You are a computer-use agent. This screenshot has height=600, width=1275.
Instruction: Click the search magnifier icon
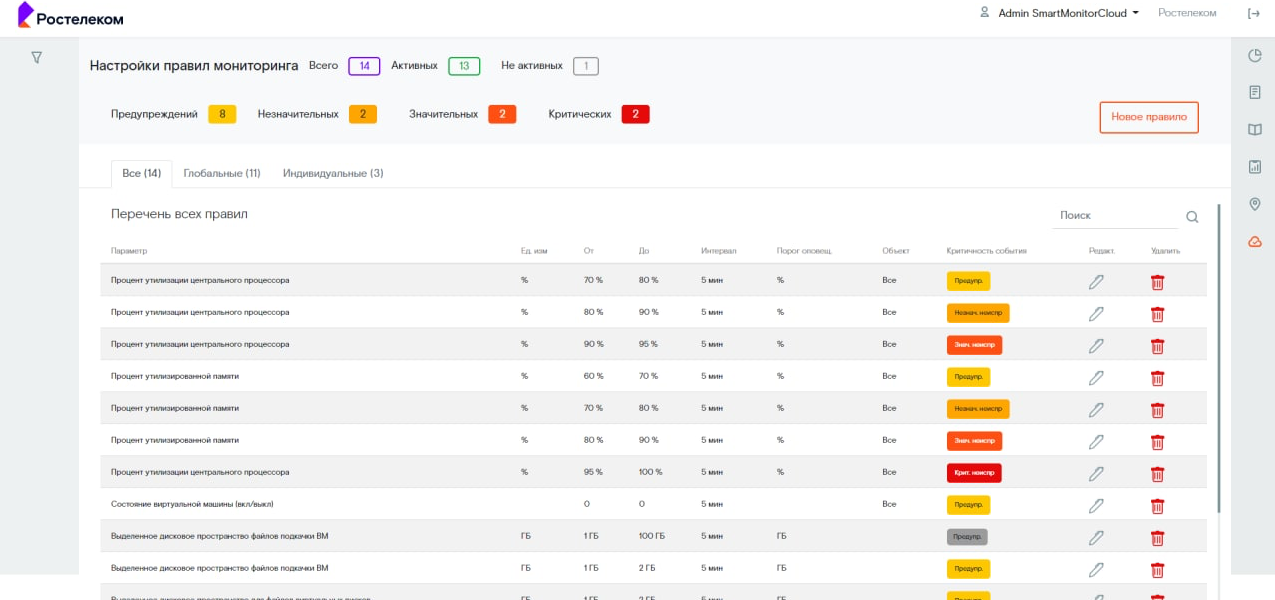tap(1192, 216)
